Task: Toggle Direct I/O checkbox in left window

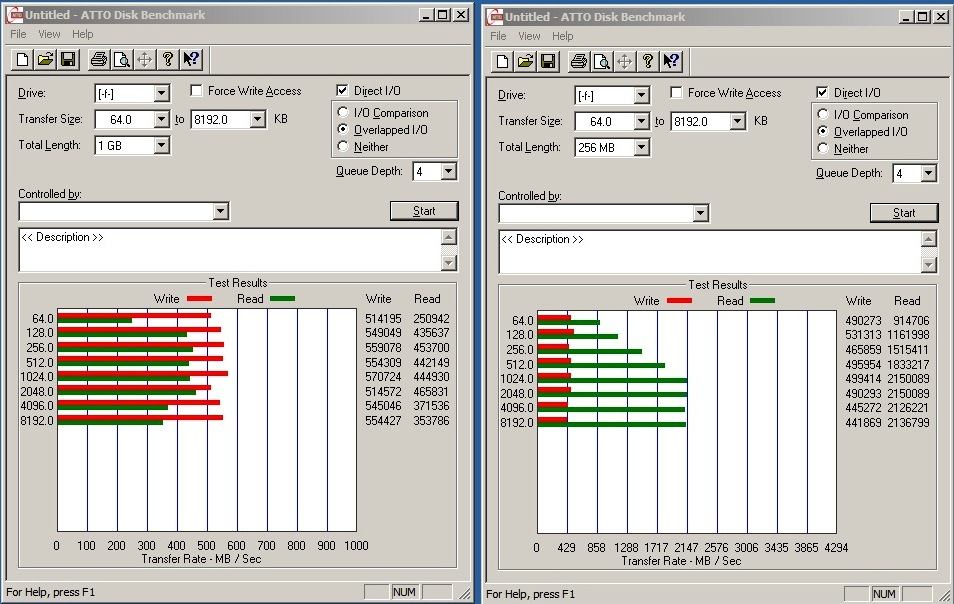Action: pos(342,91)
